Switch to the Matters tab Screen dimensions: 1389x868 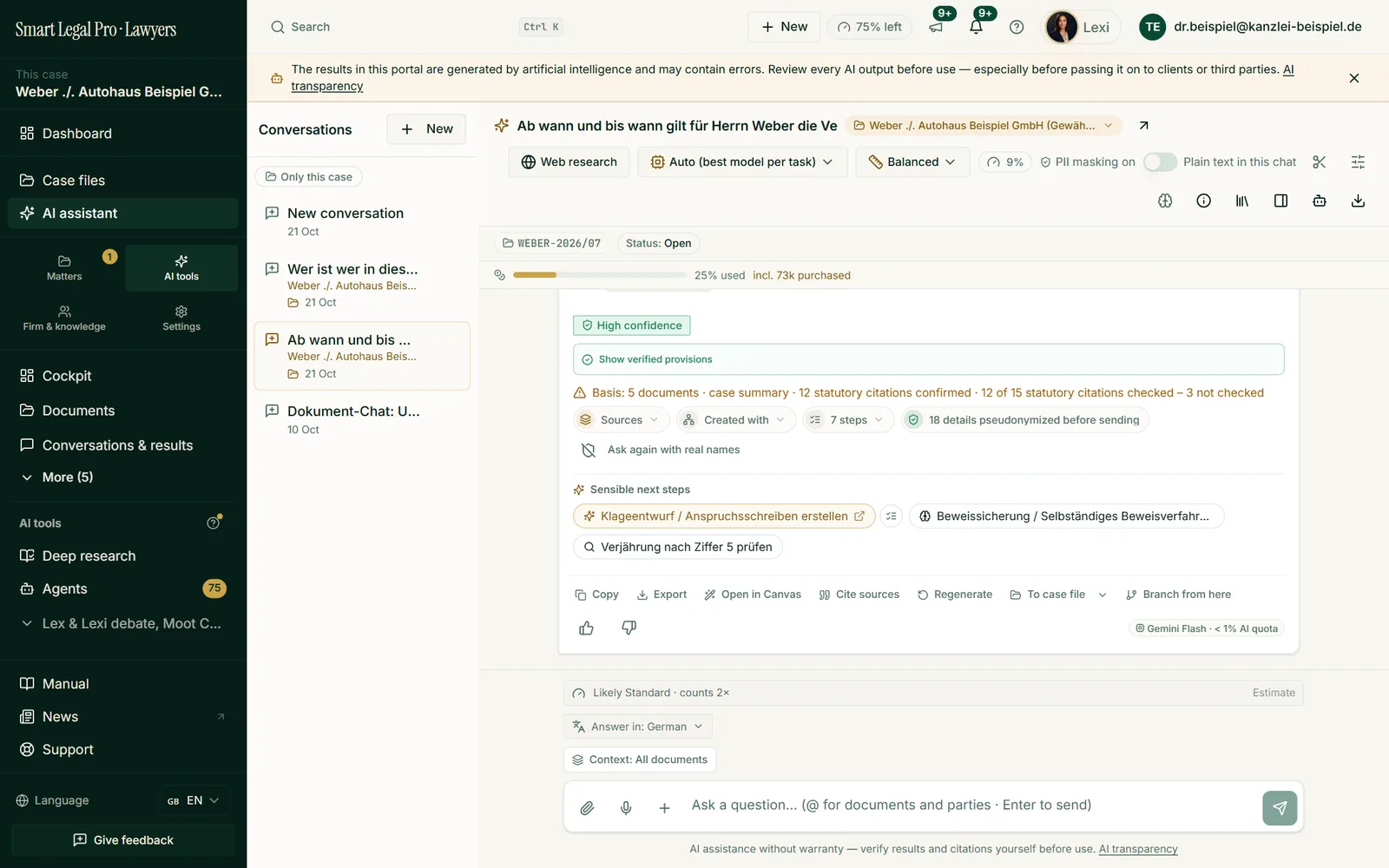coord(64,268)
